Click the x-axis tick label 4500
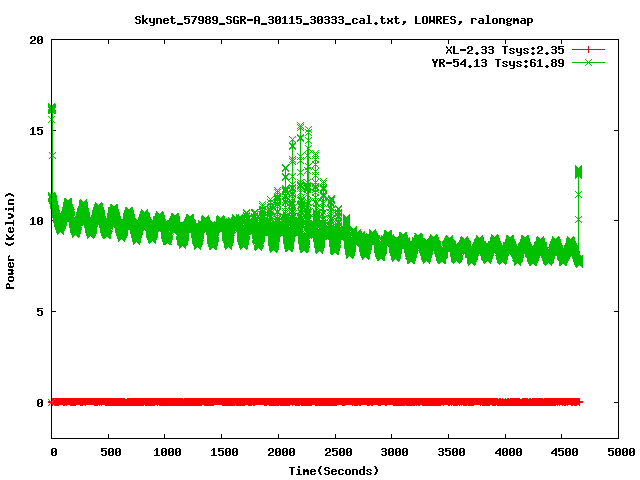This screenshot has width=640, height=480. coord(564,452)
